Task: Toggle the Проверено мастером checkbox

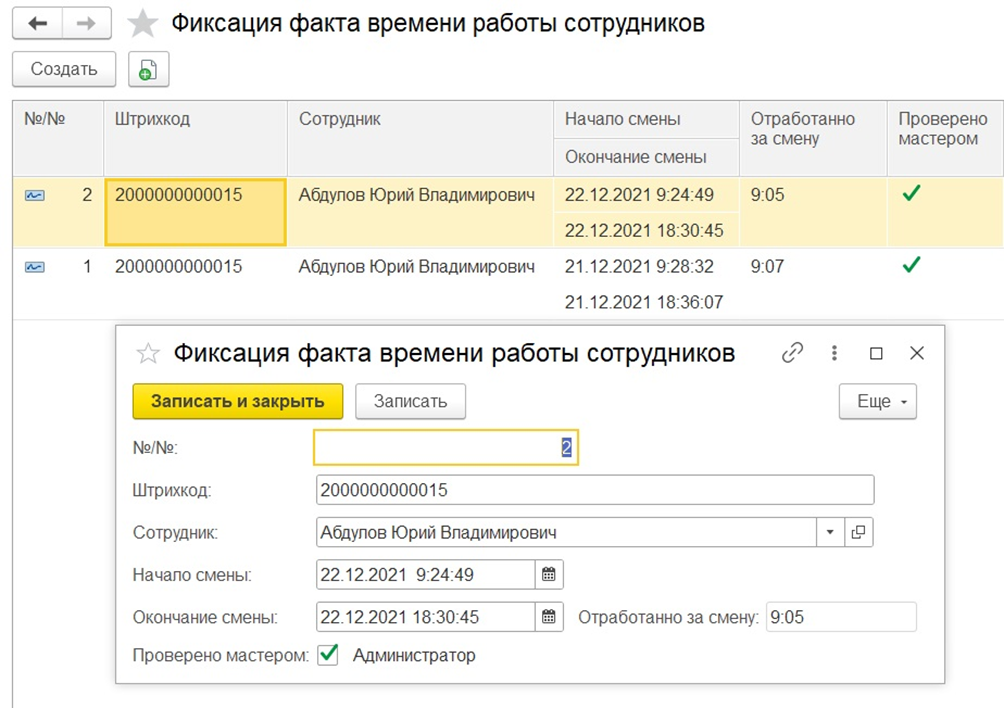Action: pyautogui.click(x=327, y=655)
